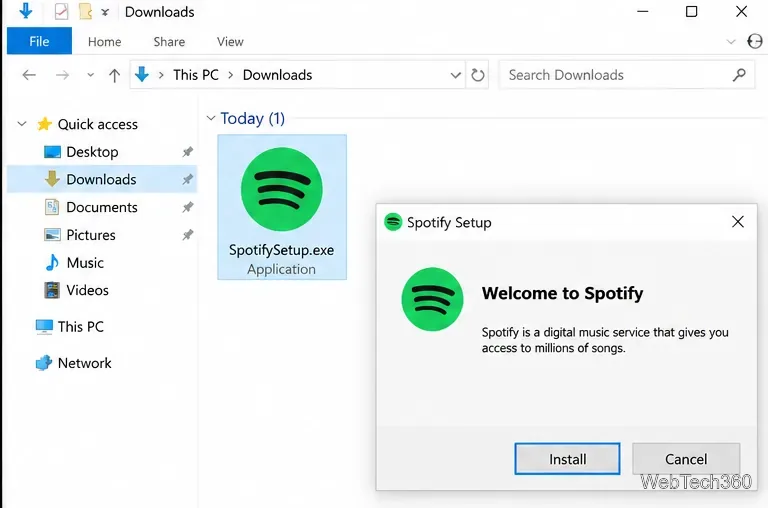Click the Welcome to Spotify heading
The height and width of the screenshot is (508, 768).
click(562, 293)
